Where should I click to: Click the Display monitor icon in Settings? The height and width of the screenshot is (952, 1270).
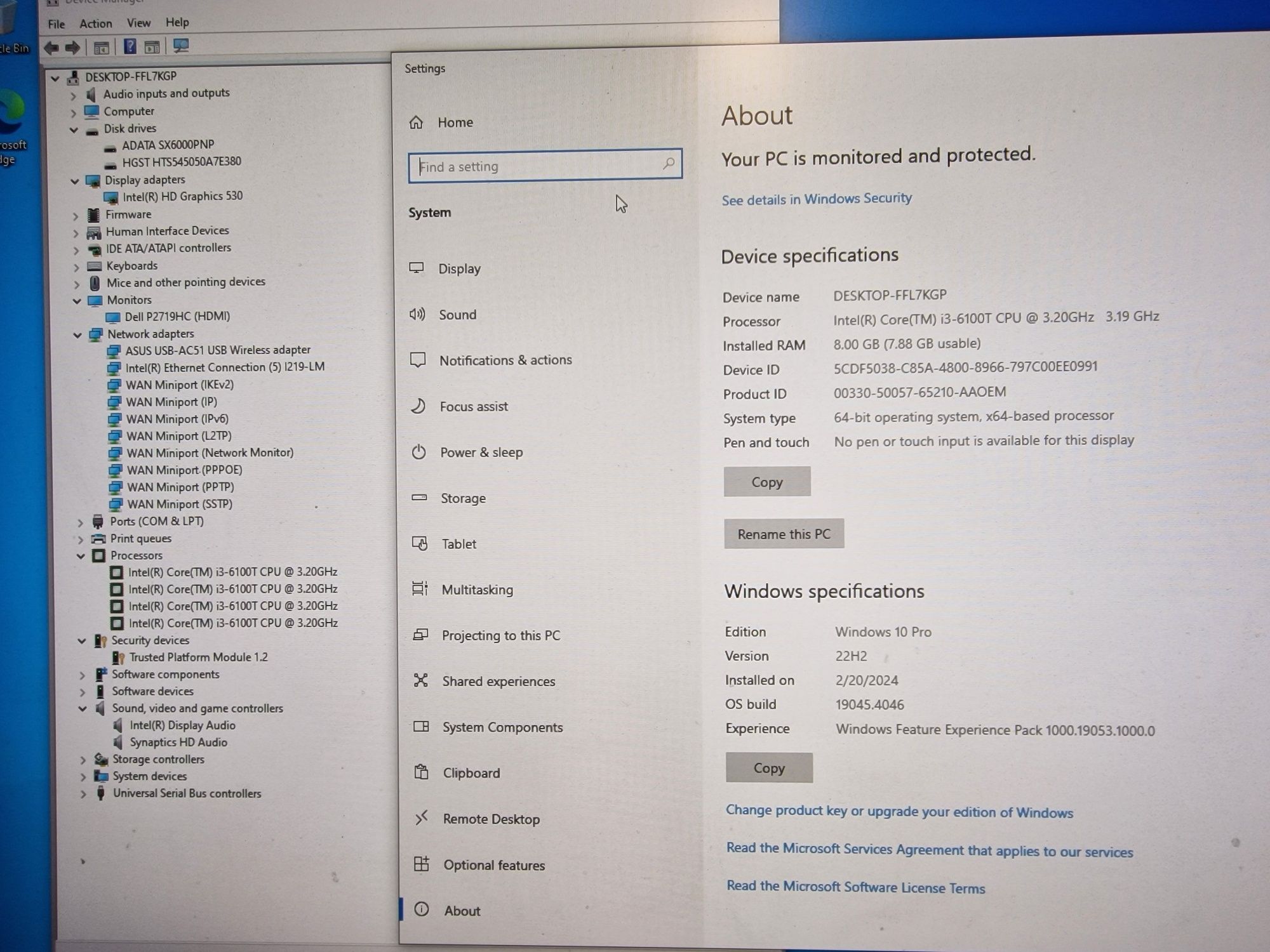[x=417, y=268]
